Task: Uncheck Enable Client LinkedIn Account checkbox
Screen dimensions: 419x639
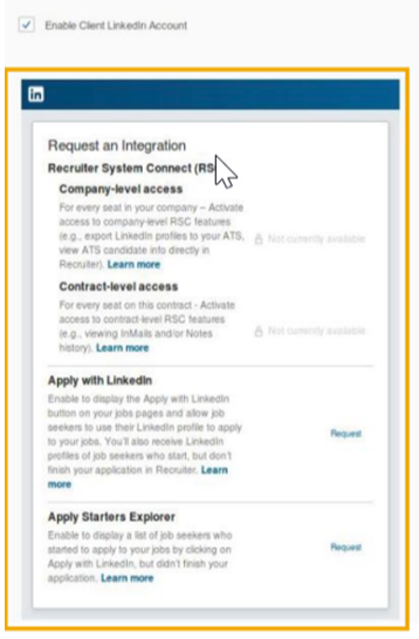Action: point(26,24)
